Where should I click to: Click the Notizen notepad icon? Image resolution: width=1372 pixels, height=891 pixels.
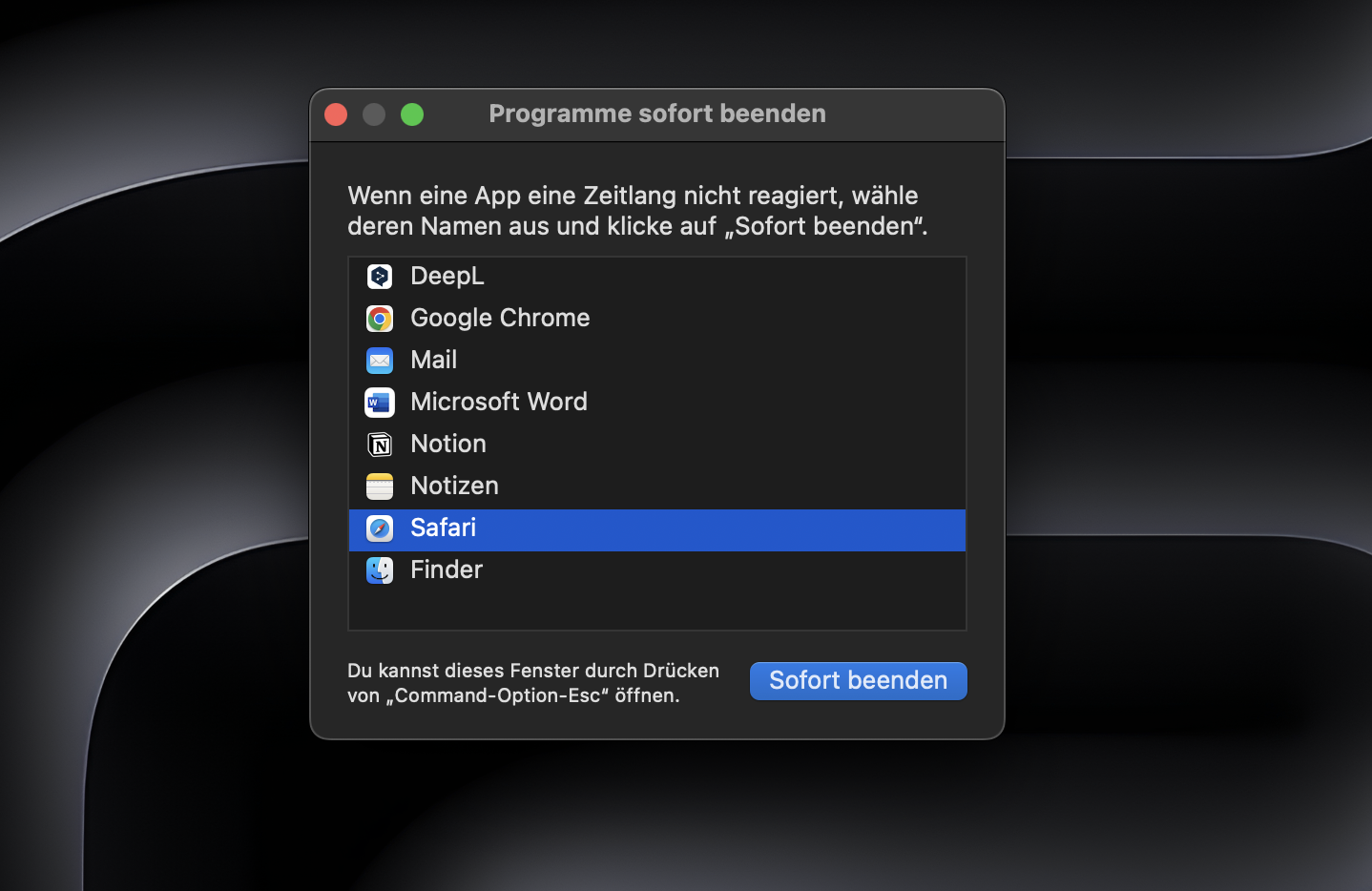click(380, 487)
